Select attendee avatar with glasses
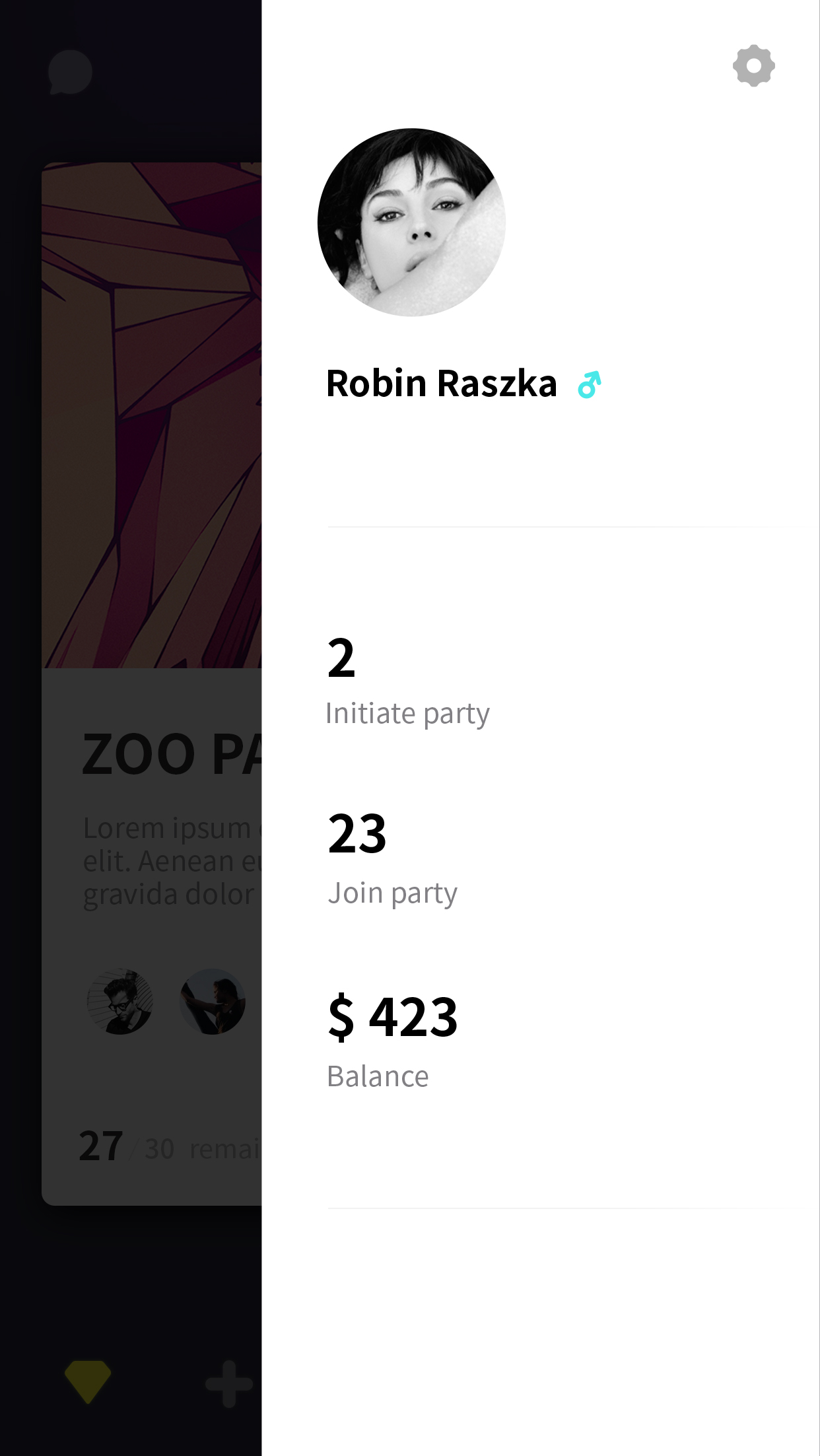Image resolution: width=820 pixels, height=1456 pixels. [120, 1001]
